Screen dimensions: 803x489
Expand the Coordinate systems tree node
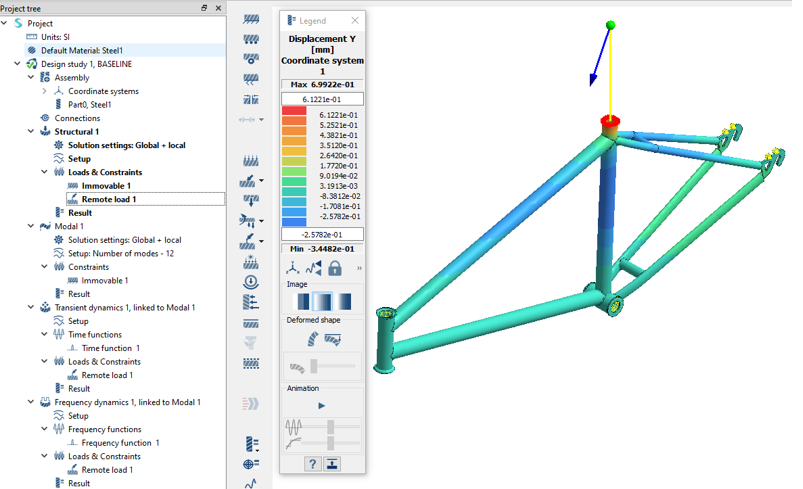tap(44, 91)
